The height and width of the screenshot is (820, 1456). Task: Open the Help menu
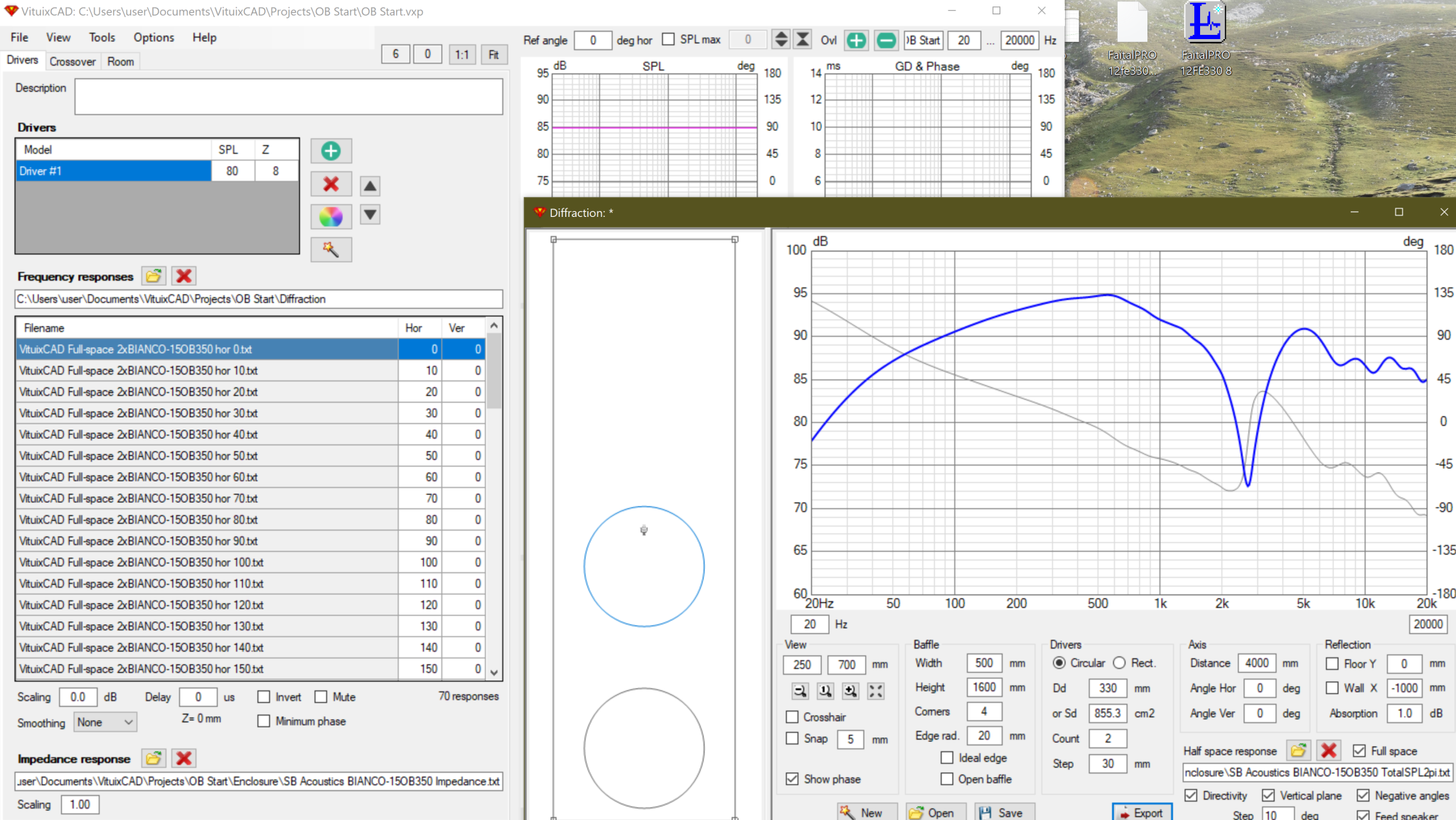click(x=204, y=38)
